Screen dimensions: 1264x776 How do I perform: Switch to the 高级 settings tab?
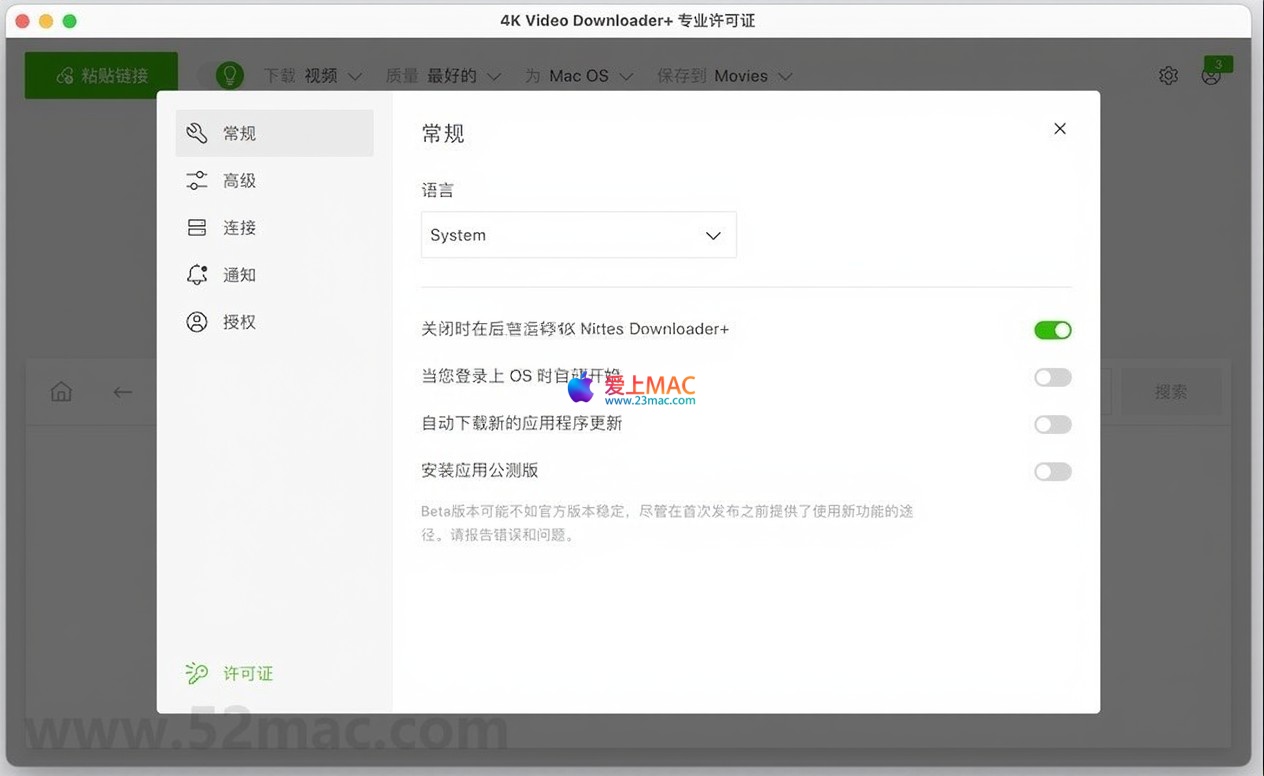coord(240,181)
